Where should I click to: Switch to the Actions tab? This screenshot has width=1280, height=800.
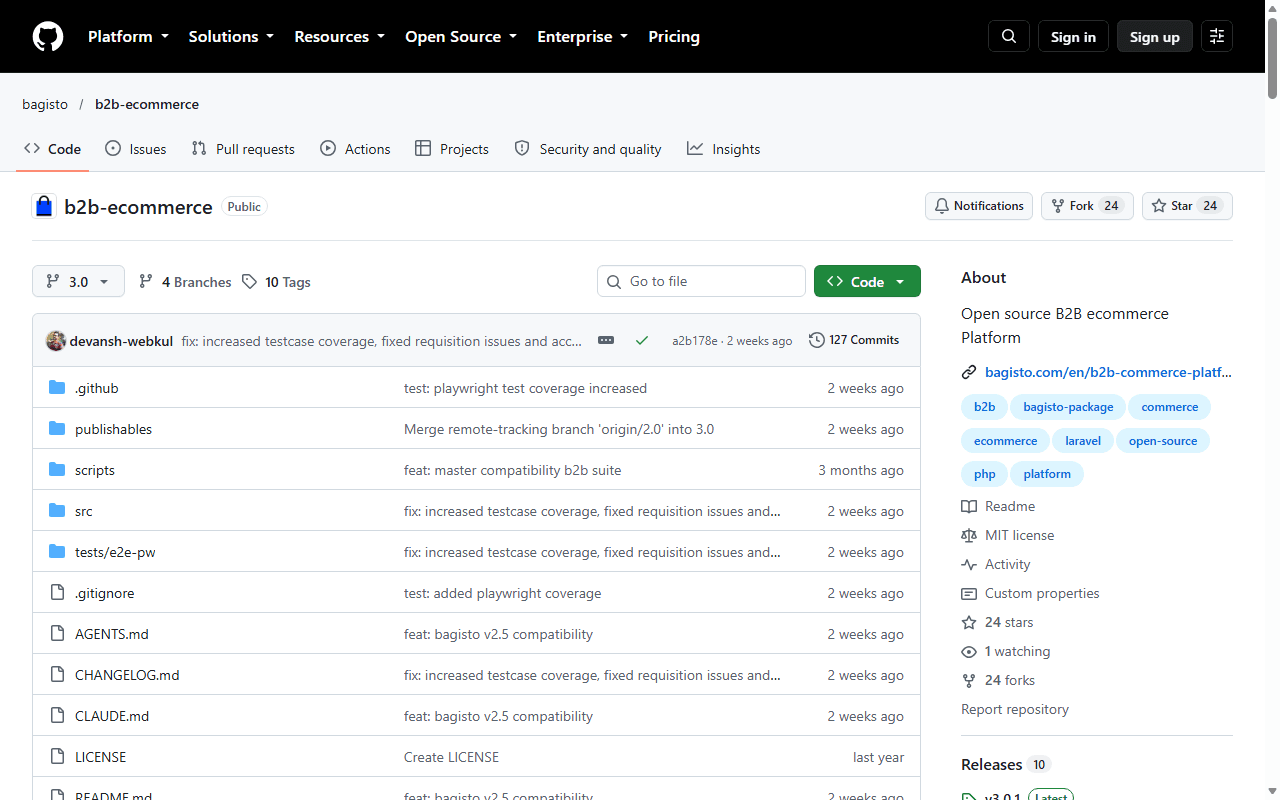(355, 149)
